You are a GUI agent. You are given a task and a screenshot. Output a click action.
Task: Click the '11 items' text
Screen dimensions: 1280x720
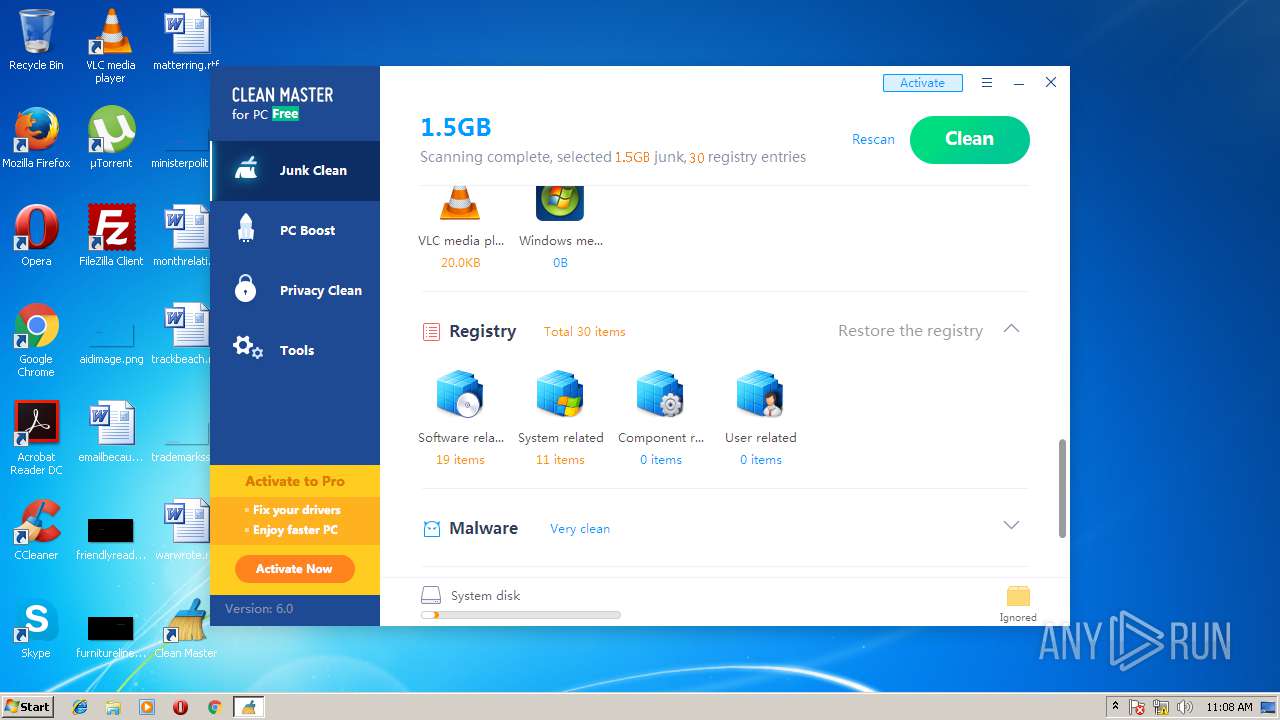tap(560, 460)
